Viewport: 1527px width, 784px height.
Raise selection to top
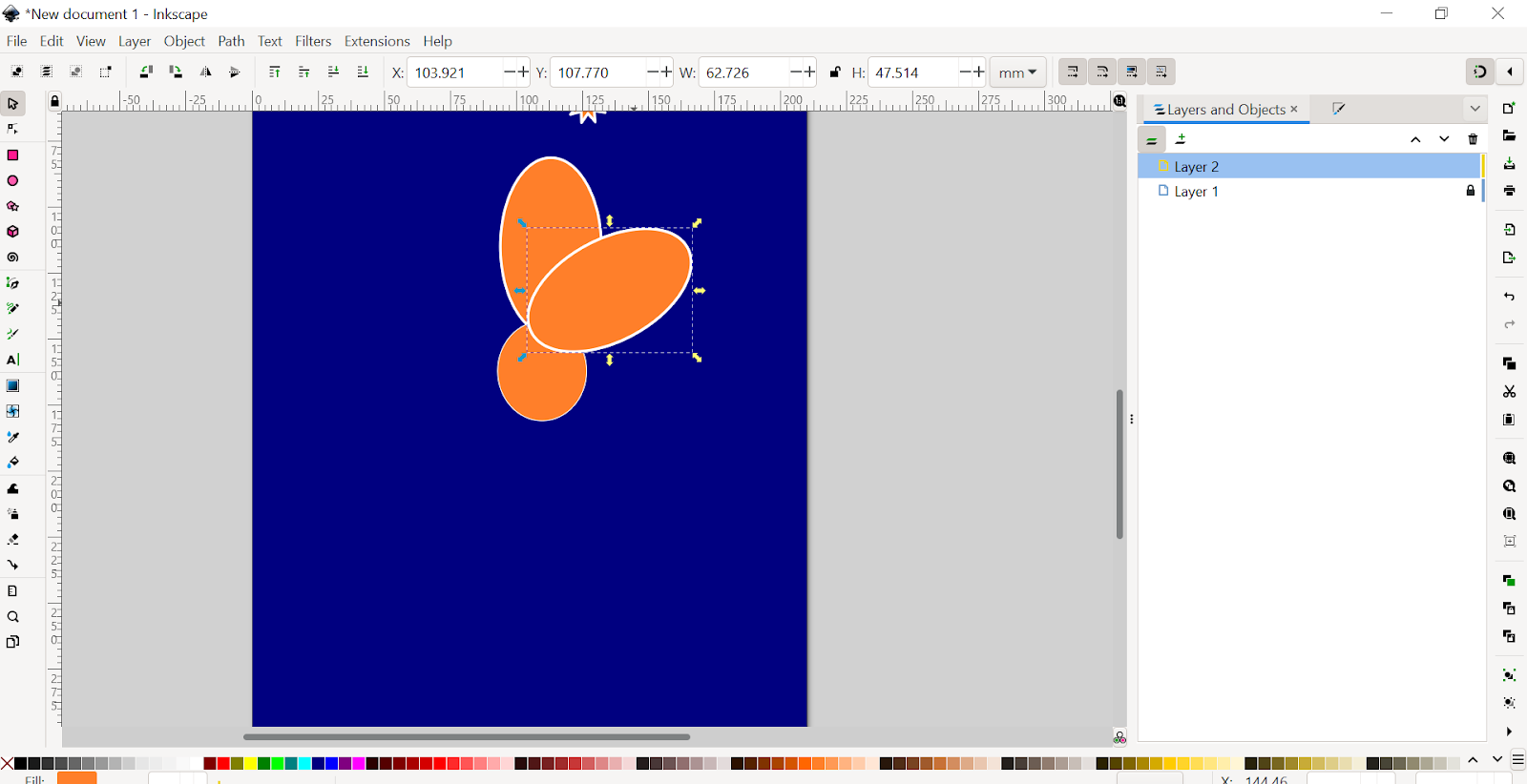point(274,72)
